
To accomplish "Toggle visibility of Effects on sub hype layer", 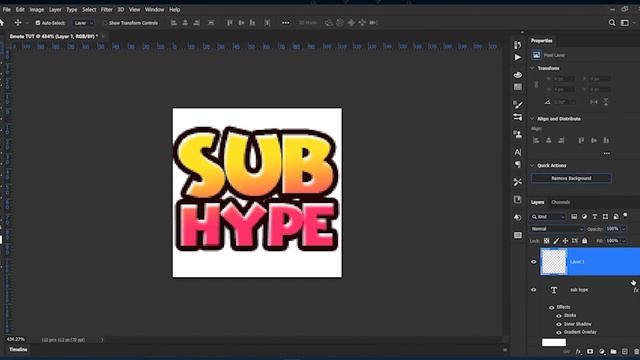I will [x=552, y=307].
